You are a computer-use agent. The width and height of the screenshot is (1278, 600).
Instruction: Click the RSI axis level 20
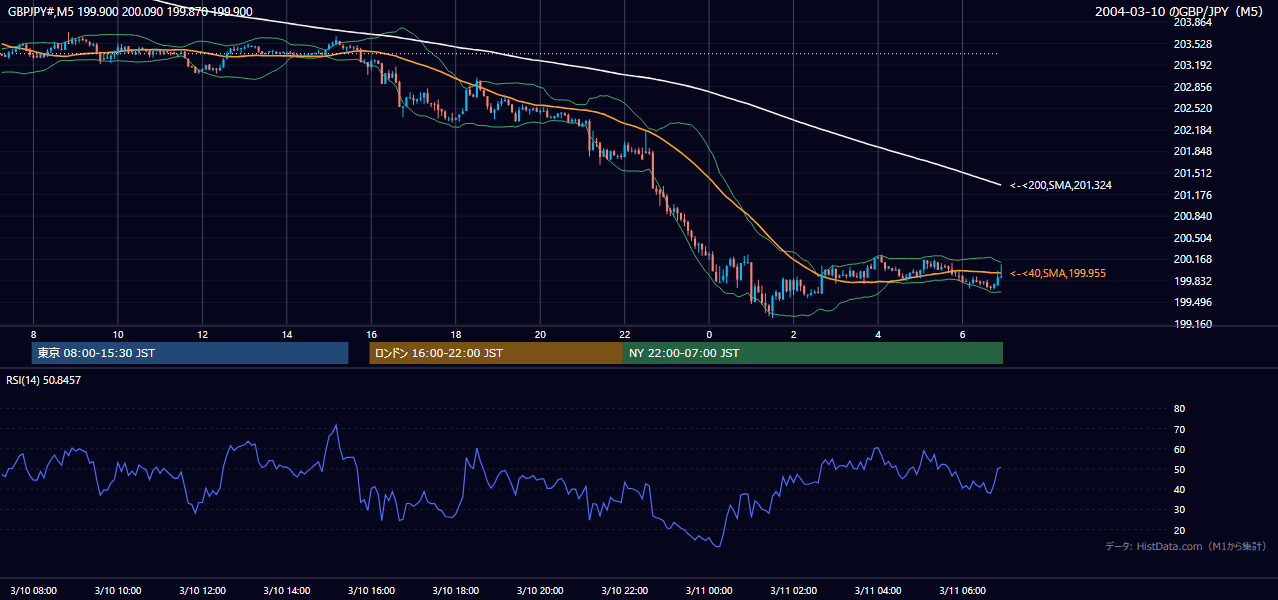1179,530
